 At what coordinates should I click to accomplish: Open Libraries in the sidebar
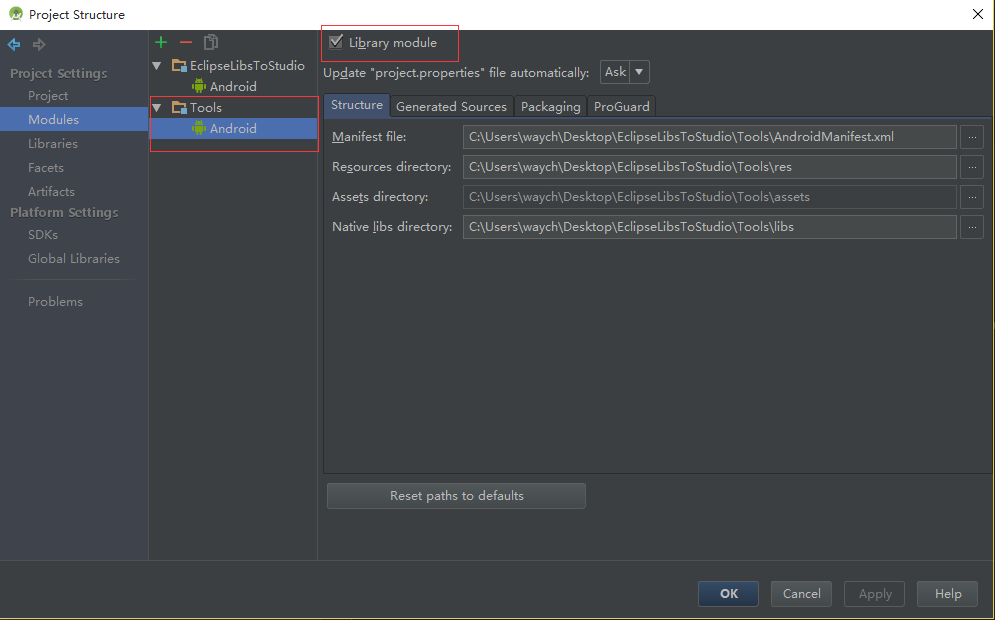[53, 143]
